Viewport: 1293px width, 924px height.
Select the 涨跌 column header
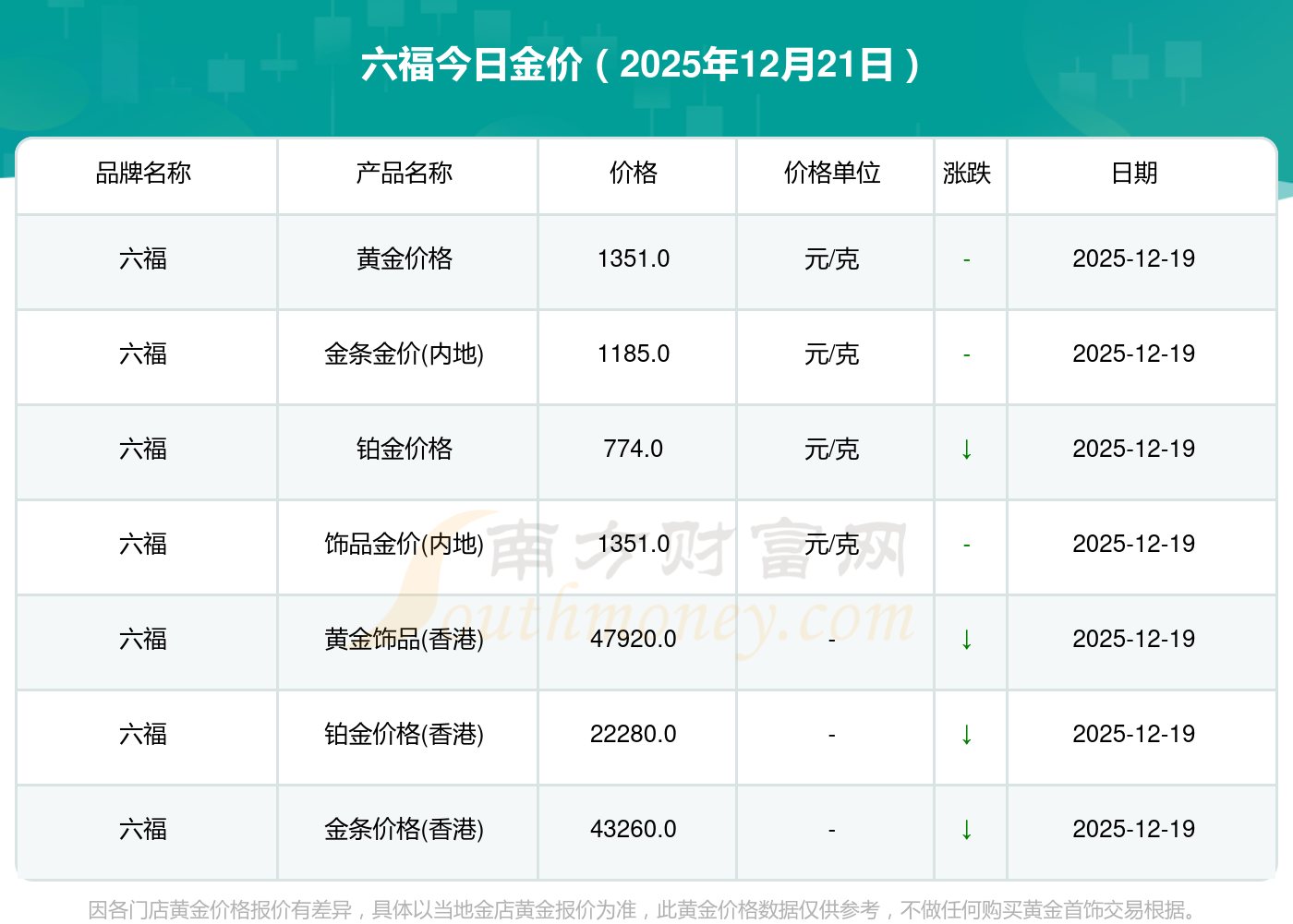click(x=967, y=173)
